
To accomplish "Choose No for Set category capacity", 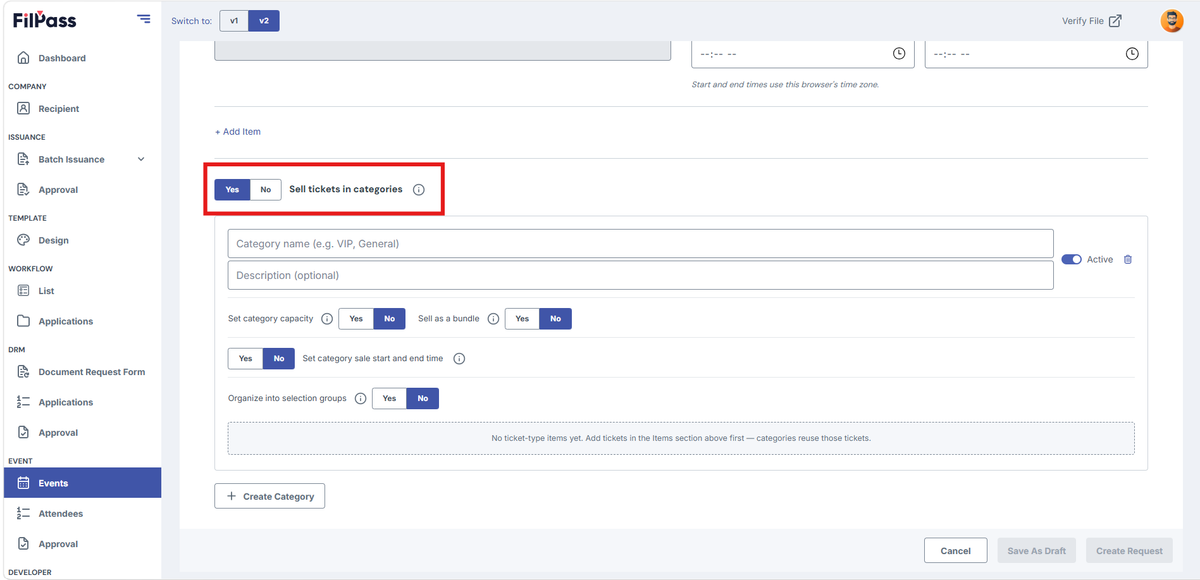I will point(389,319).
